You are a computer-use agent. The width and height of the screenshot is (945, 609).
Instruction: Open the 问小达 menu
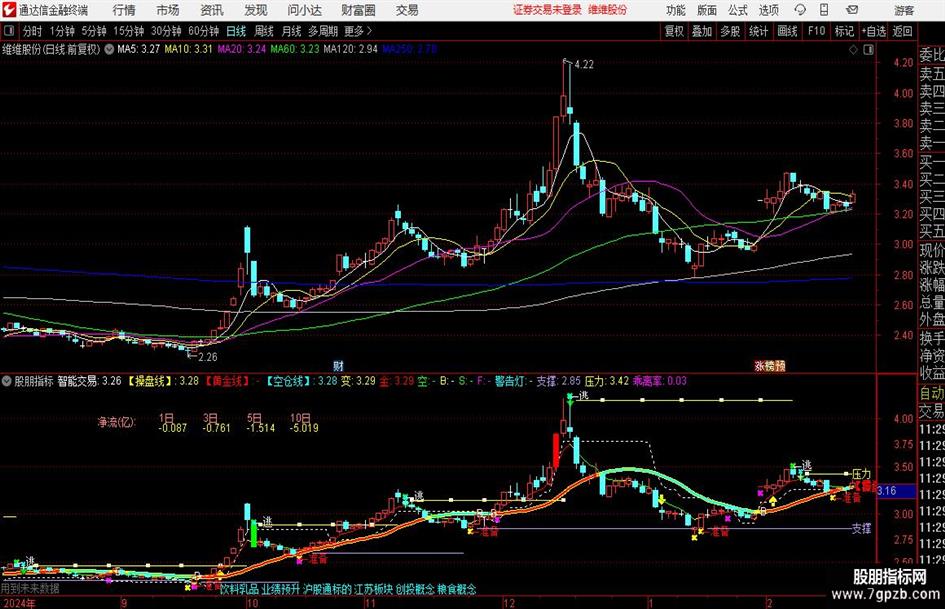304,10
